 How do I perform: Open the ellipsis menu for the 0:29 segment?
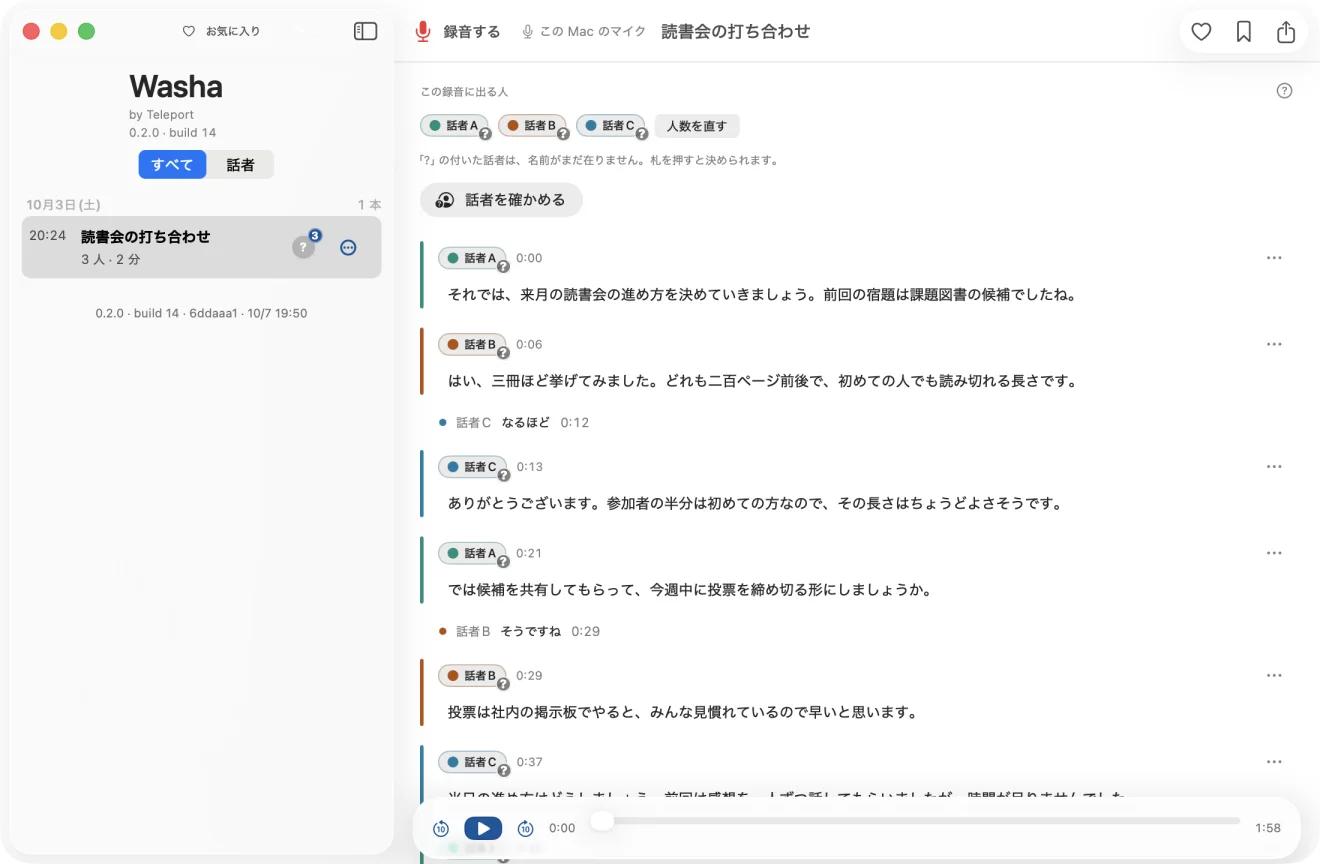coord(1274,676)
